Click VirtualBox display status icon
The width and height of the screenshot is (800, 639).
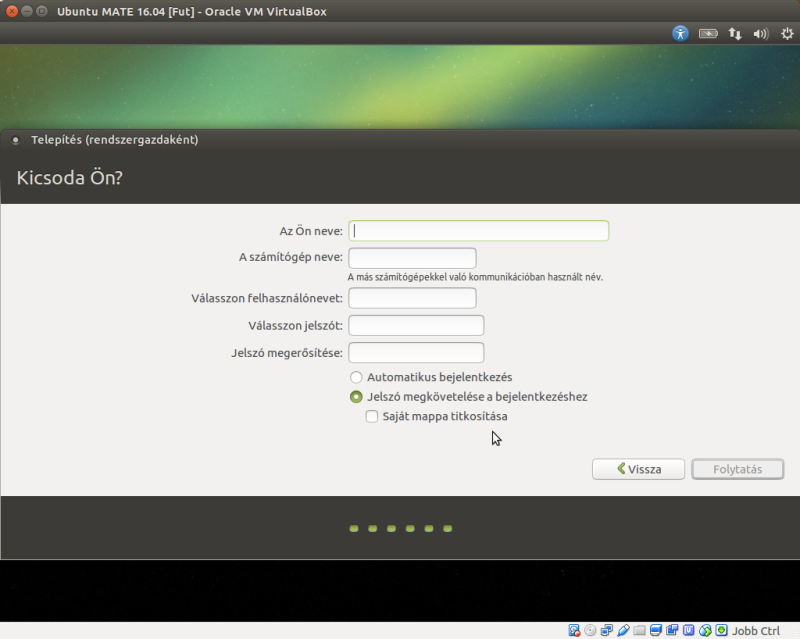[x=656, y=630]
